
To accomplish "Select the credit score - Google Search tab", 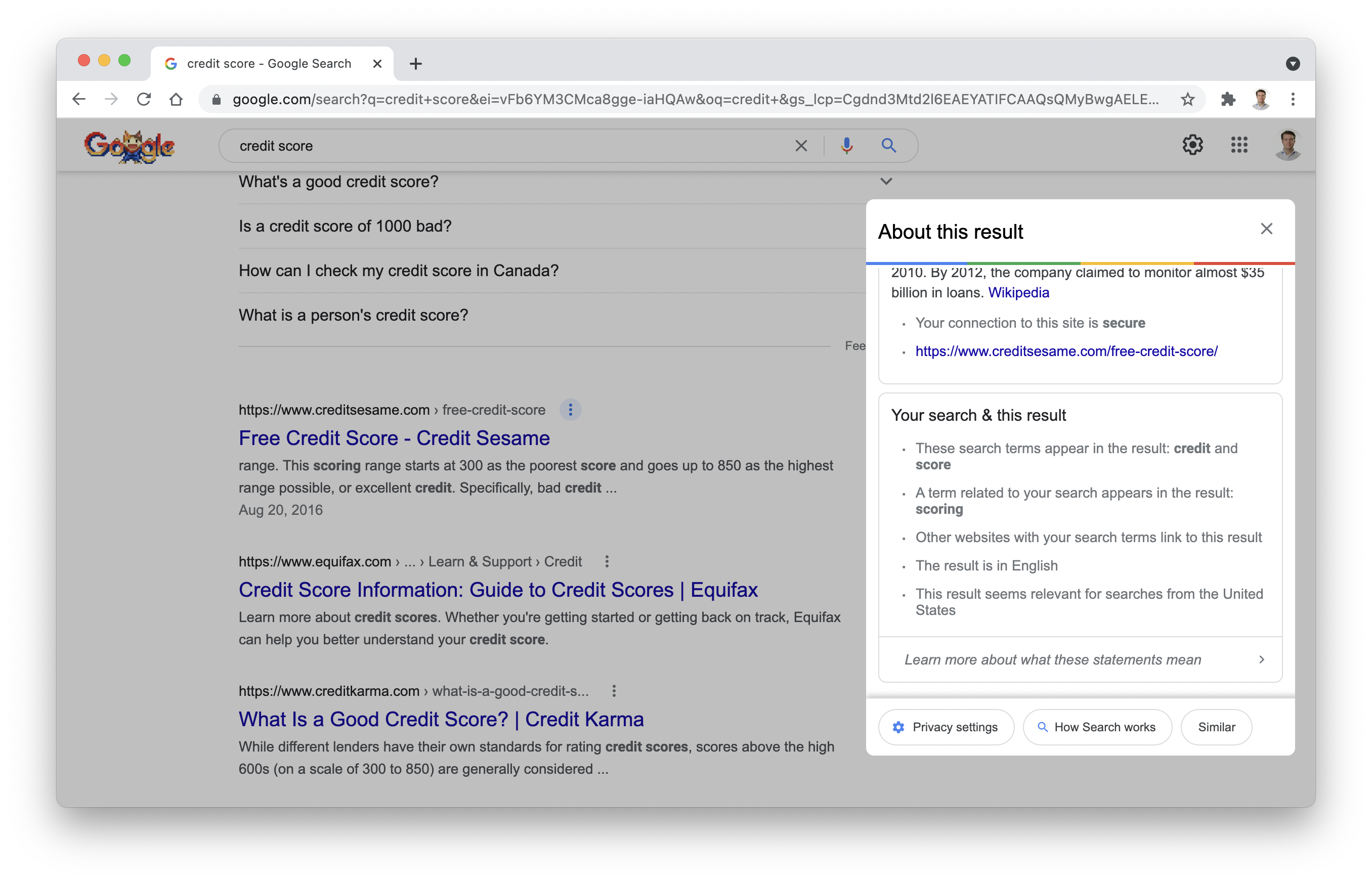I will coord(272,64).
